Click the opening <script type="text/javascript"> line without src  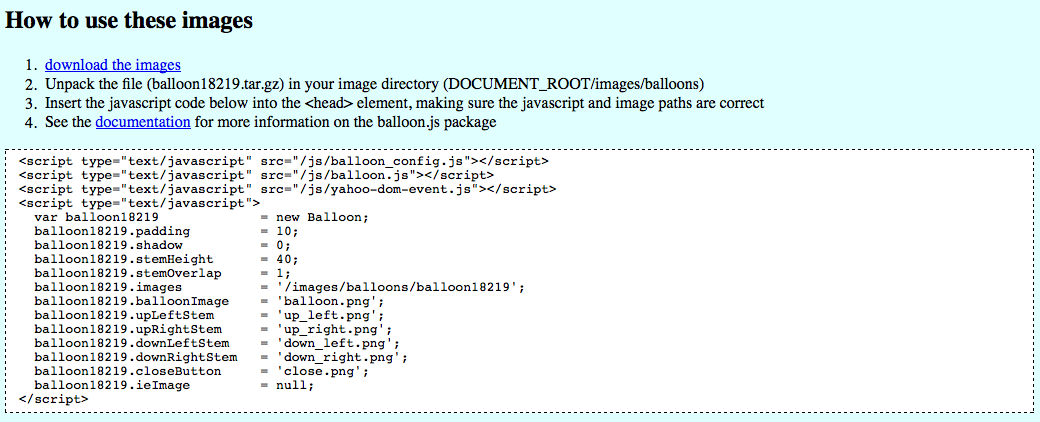(140, 203)
